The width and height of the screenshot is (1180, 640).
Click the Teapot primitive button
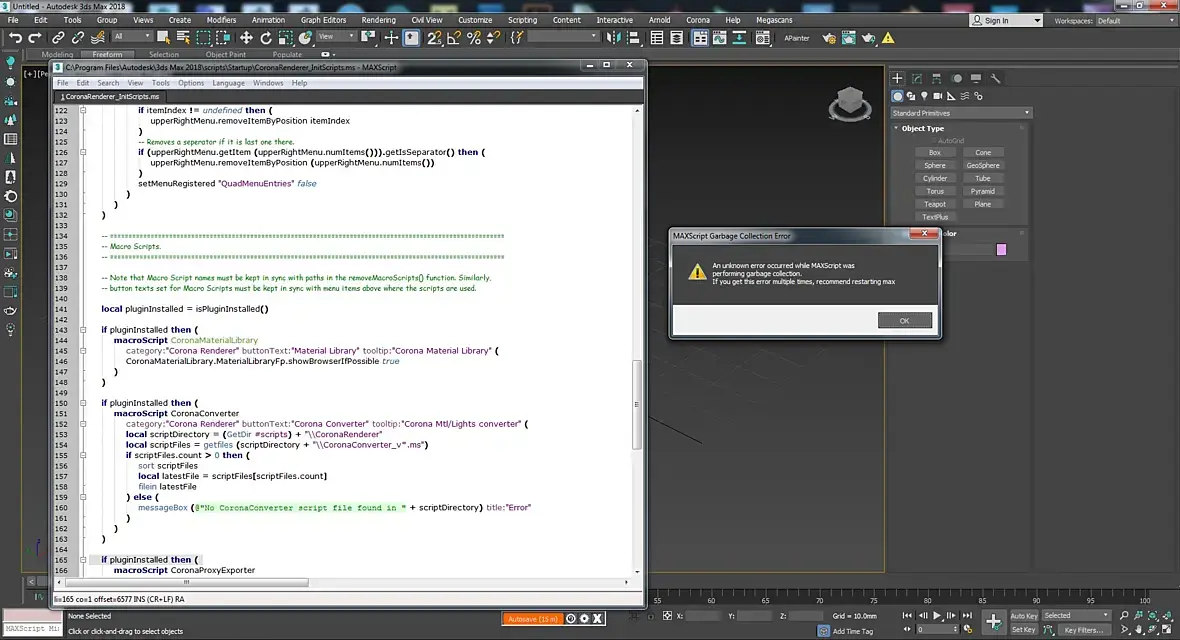coord(935,204)
